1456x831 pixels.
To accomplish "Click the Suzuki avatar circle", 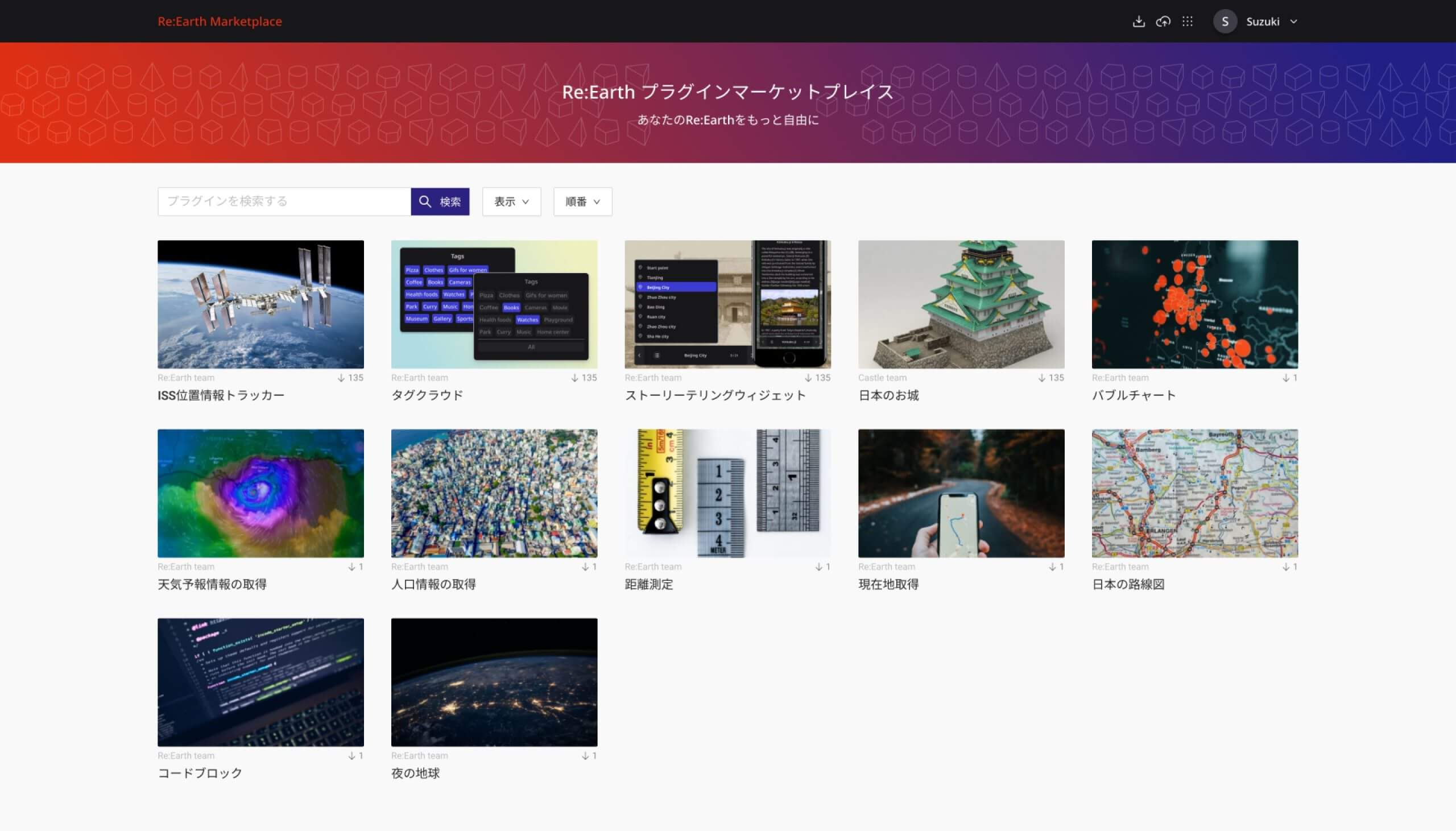I will [1225, 22].
